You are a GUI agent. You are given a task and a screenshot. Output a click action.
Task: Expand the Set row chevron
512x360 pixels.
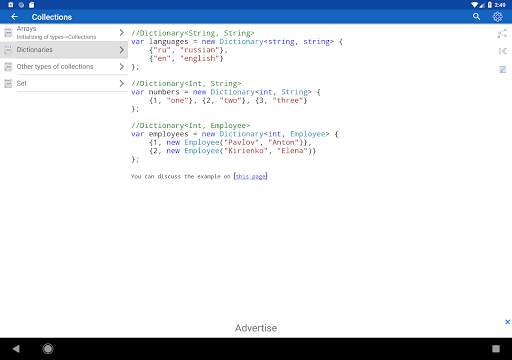[x=122, y=83]
